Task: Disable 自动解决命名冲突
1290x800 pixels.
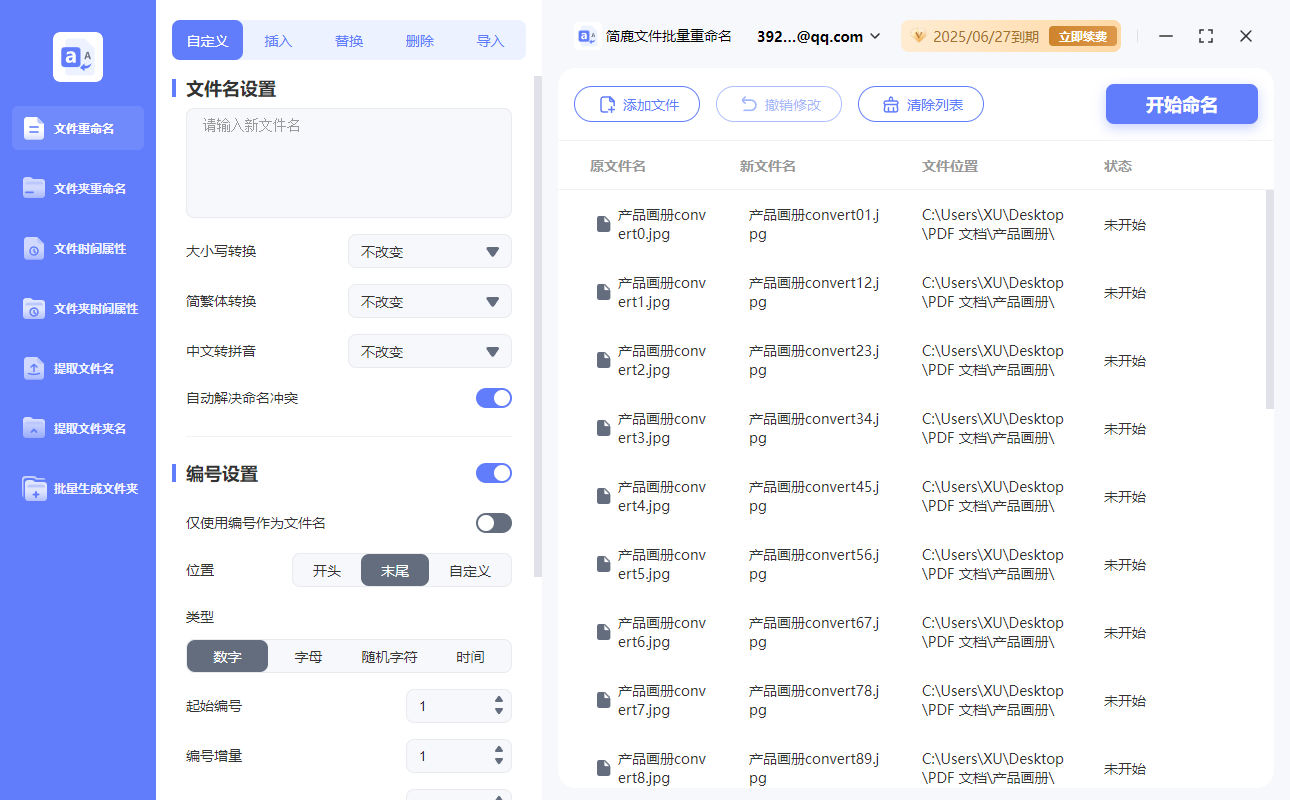Action: (493, 397)
